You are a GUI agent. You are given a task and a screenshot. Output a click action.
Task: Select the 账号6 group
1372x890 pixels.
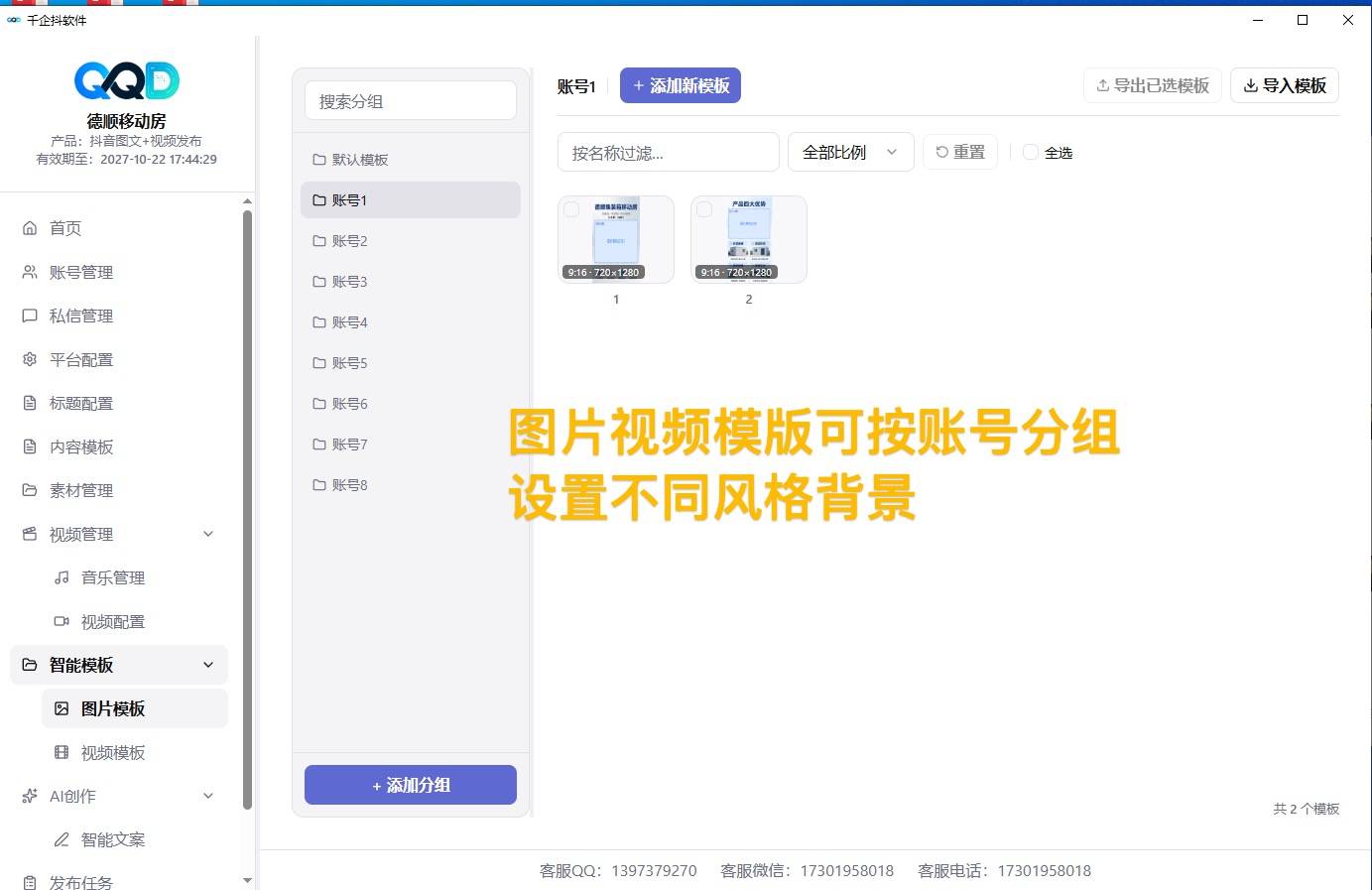click(x=411, y=404)
